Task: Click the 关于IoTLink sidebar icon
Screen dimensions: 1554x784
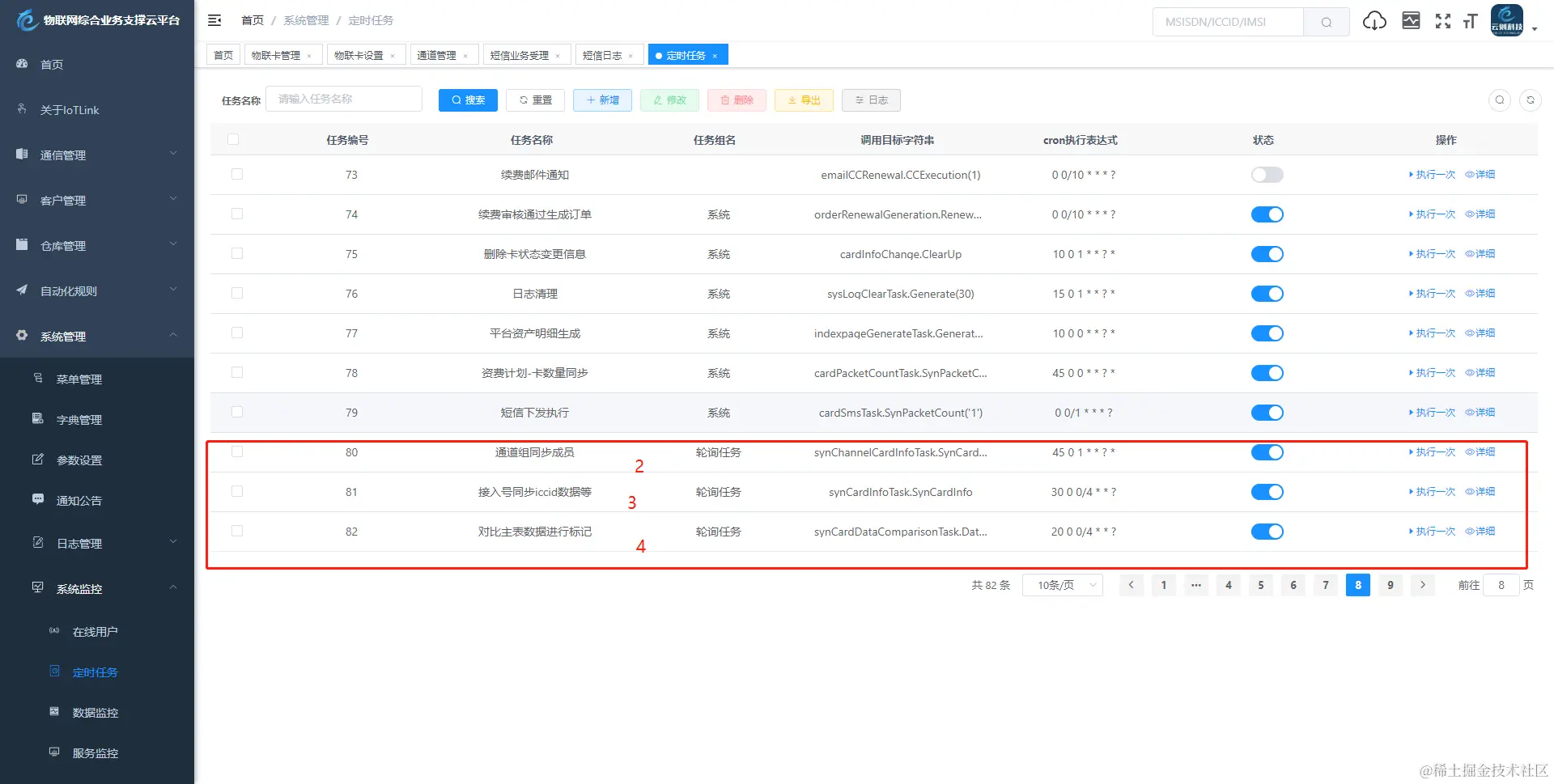Action: tap(22, 108)
